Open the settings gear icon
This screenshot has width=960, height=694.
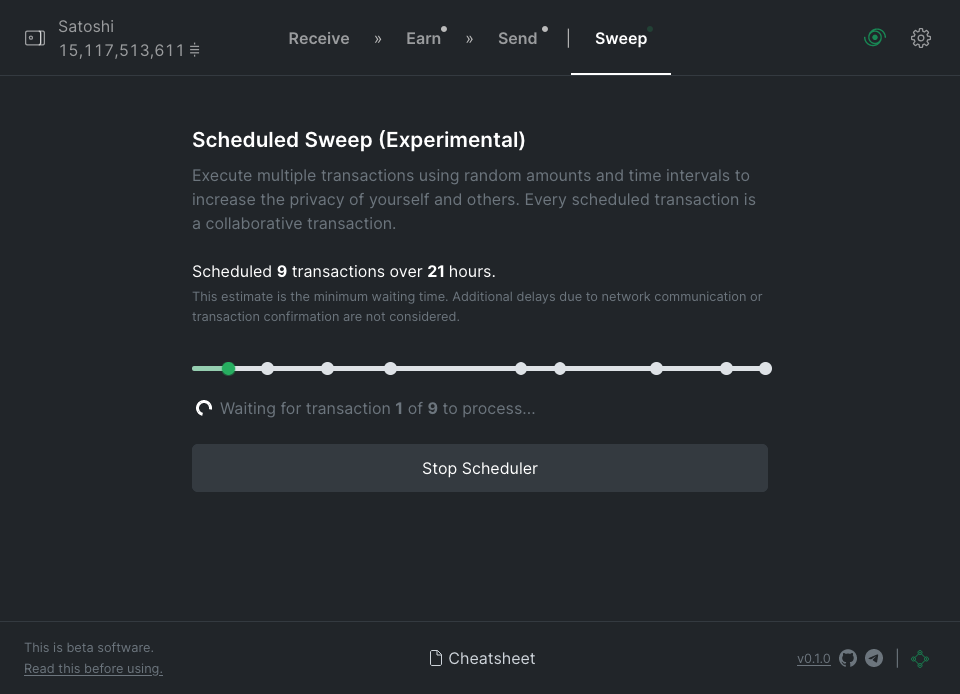pyautogui.click(x=920, y=38)
